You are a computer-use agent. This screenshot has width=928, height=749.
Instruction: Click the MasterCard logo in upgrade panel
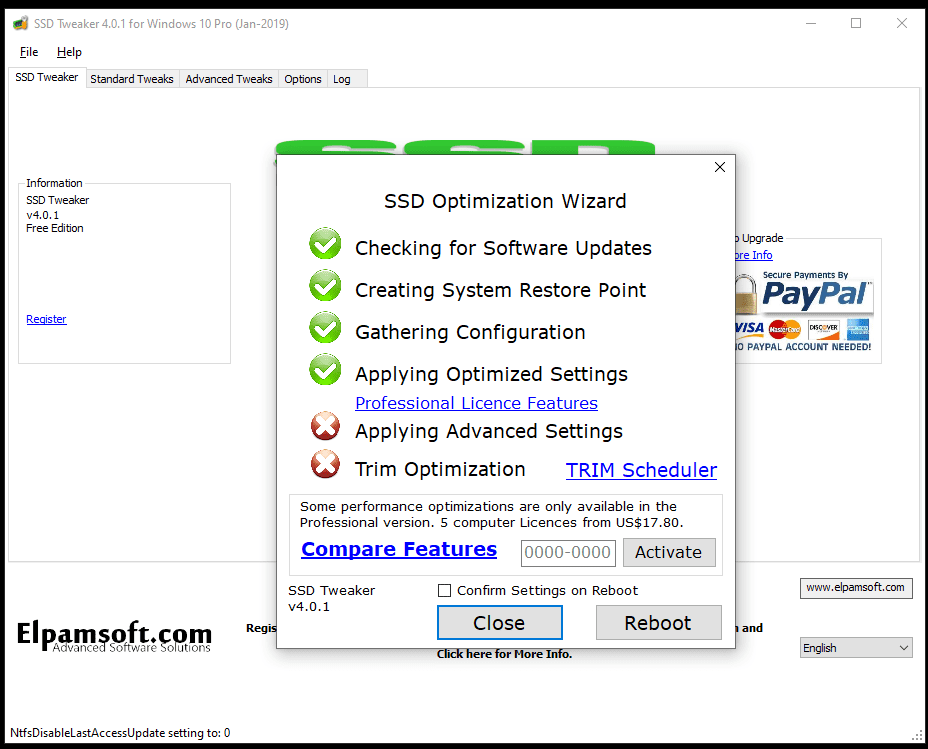(x=784, y=329)
